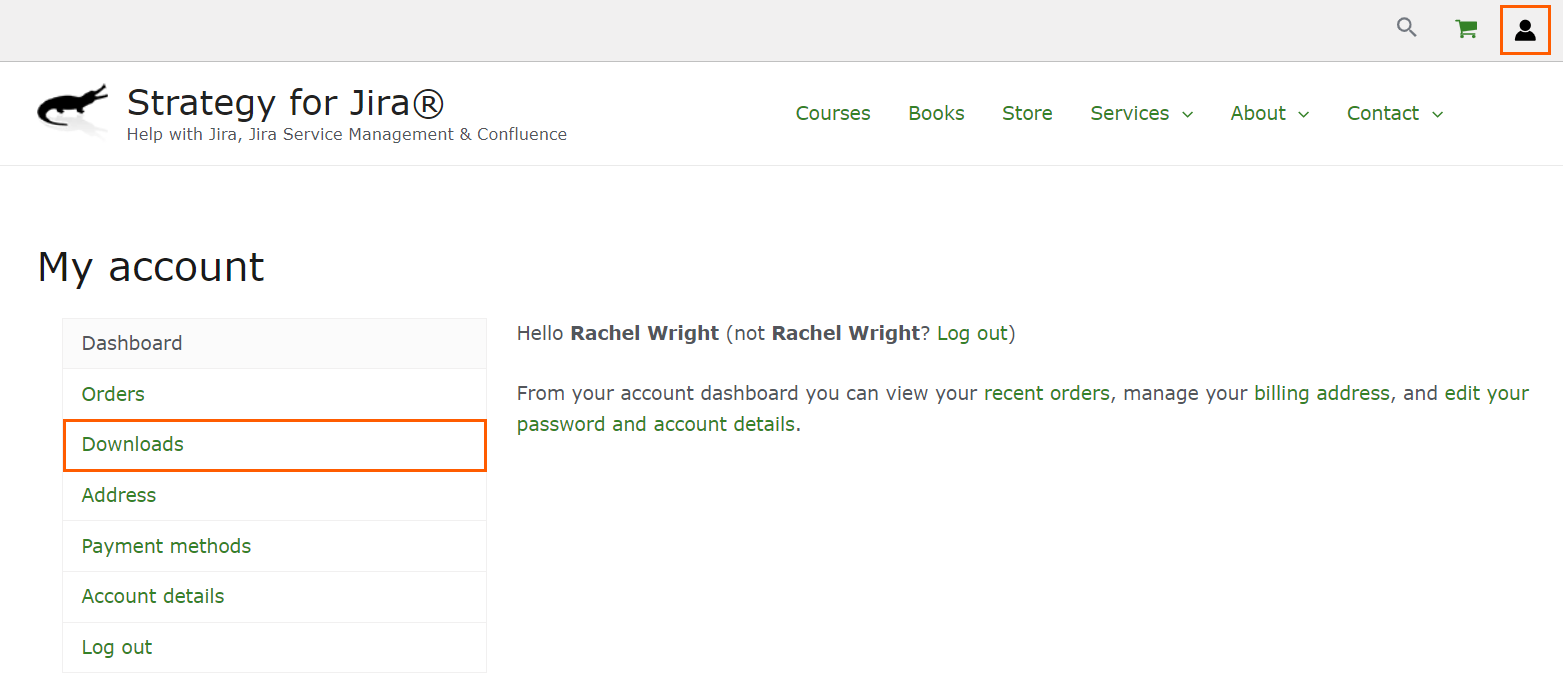Select Downloads in the account sidebar
The width and height of the screenshot is (1563, 680).
pos(133,444)
